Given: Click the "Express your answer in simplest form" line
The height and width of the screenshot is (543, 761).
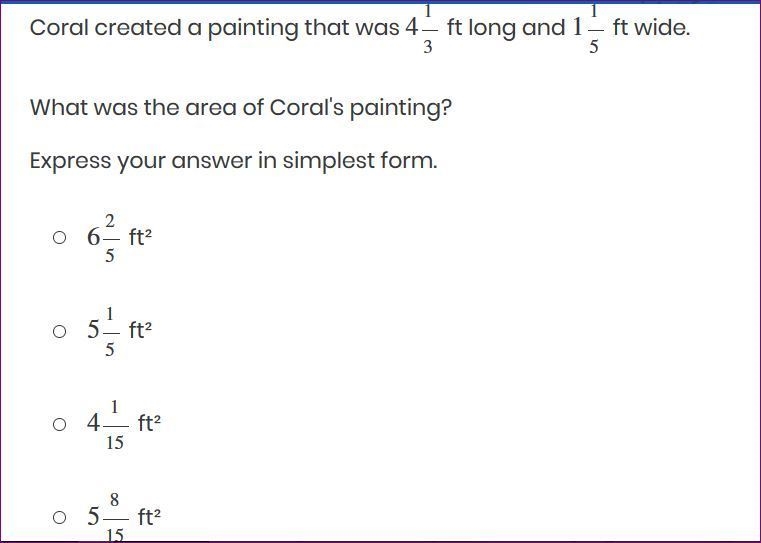Looking at the screenshot, I should [233, 161].
